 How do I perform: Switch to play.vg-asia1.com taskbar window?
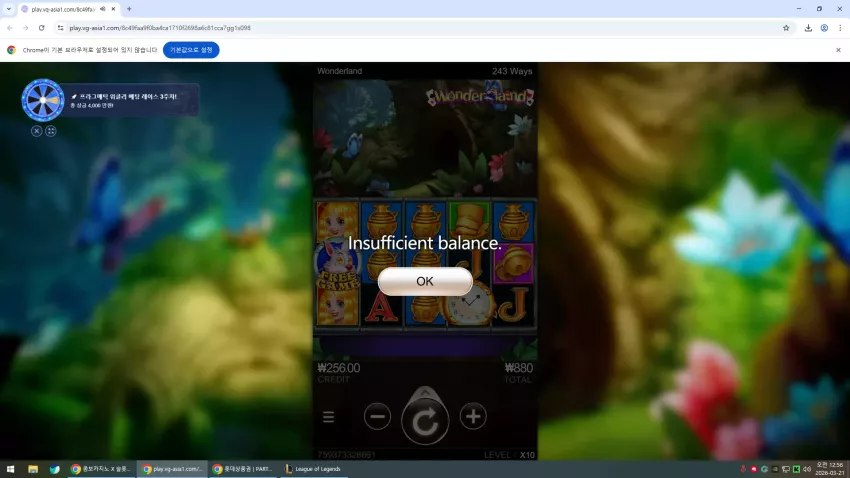click(172, 469)
